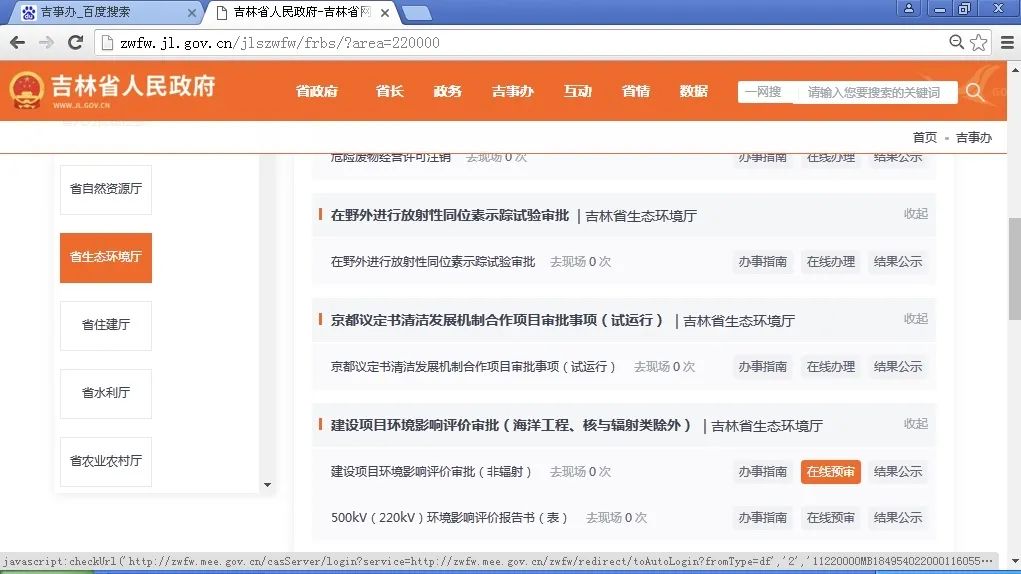The height and width of the screenshot is (574, 1021).
Task: Click the site search magnifier icon
Action: tap(974, 92)
